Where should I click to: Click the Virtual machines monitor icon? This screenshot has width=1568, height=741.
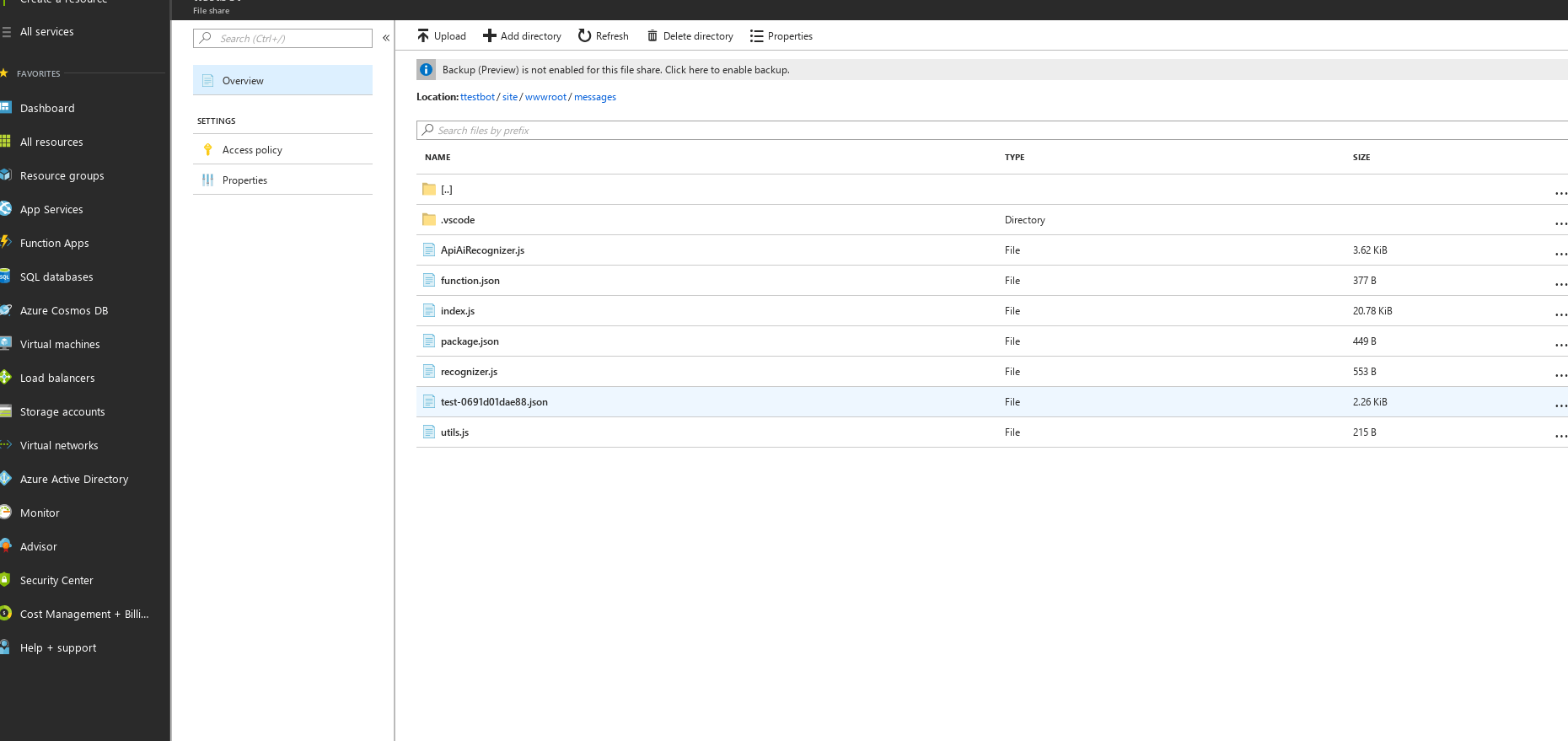pos(5,343)
